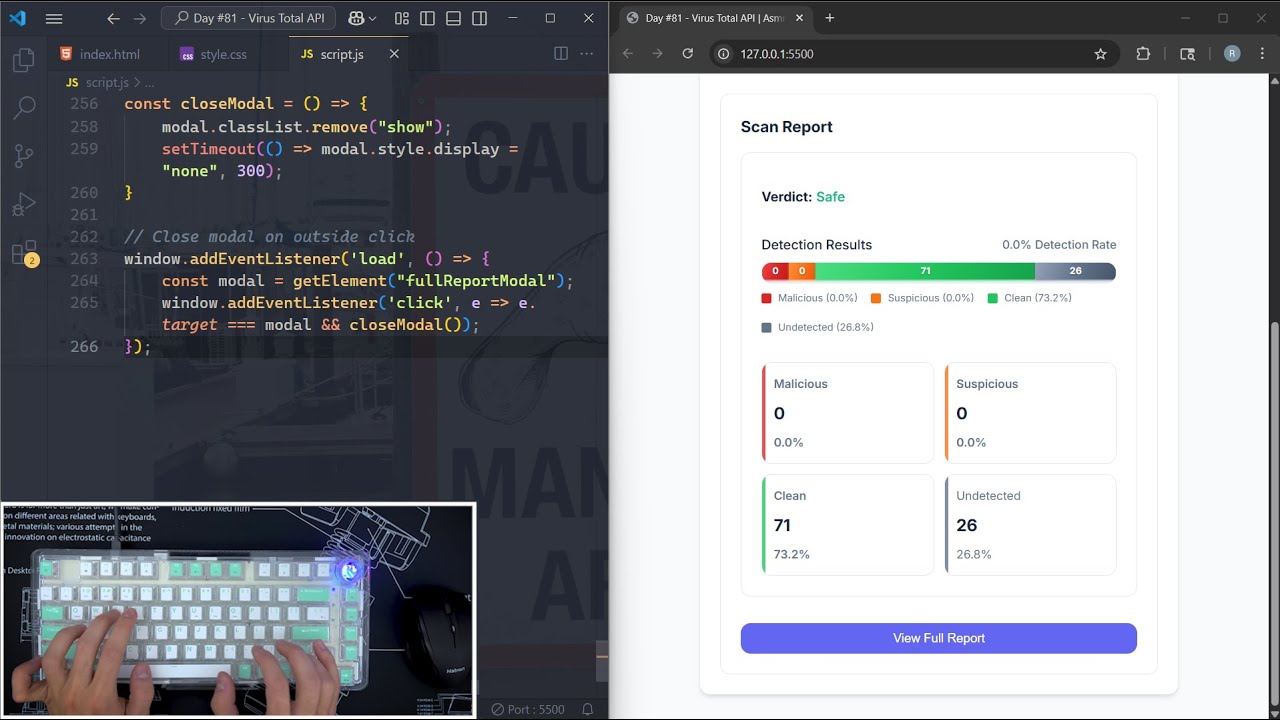Open the notifications bell in VS Code status bar
Viewport: 1280px width, 720px height.
pos(588,709)
